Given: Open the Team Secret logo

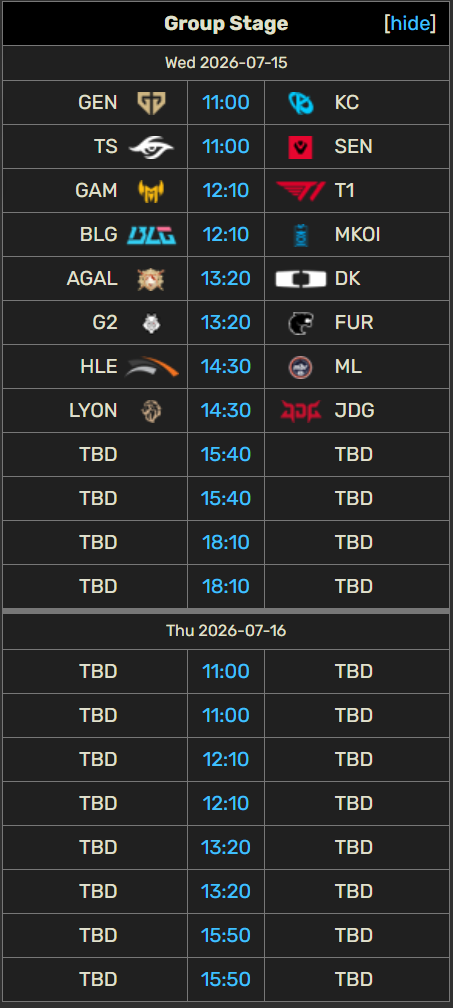Looking at the screenshot, I should [x=152, y=147].
